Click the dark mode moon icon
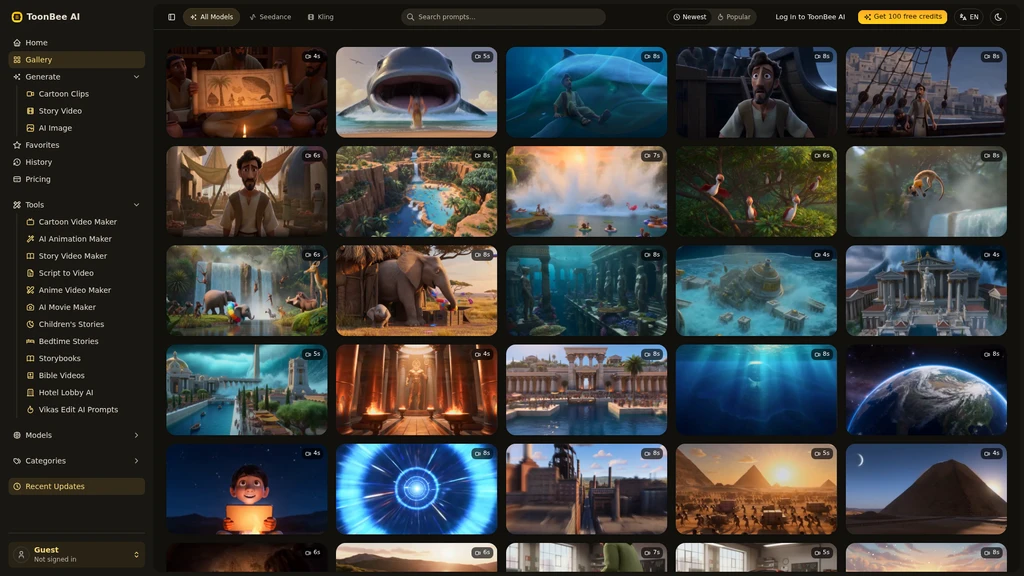The image size is (1024, 576). pyautogui.click(x=998, y=17)
